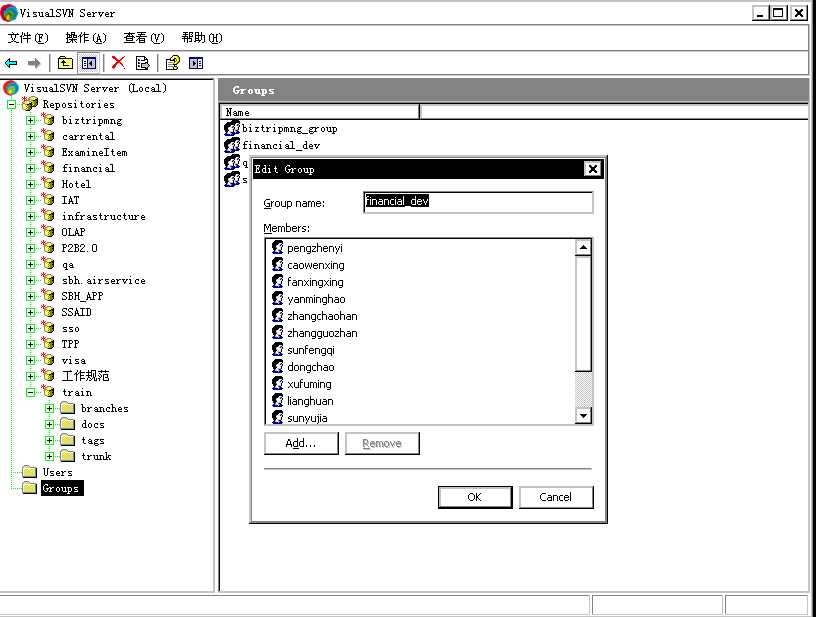Go back with the toolbar back arrow
The height and width of the screenshot is (617, 816).
click(x=11, y=63)
